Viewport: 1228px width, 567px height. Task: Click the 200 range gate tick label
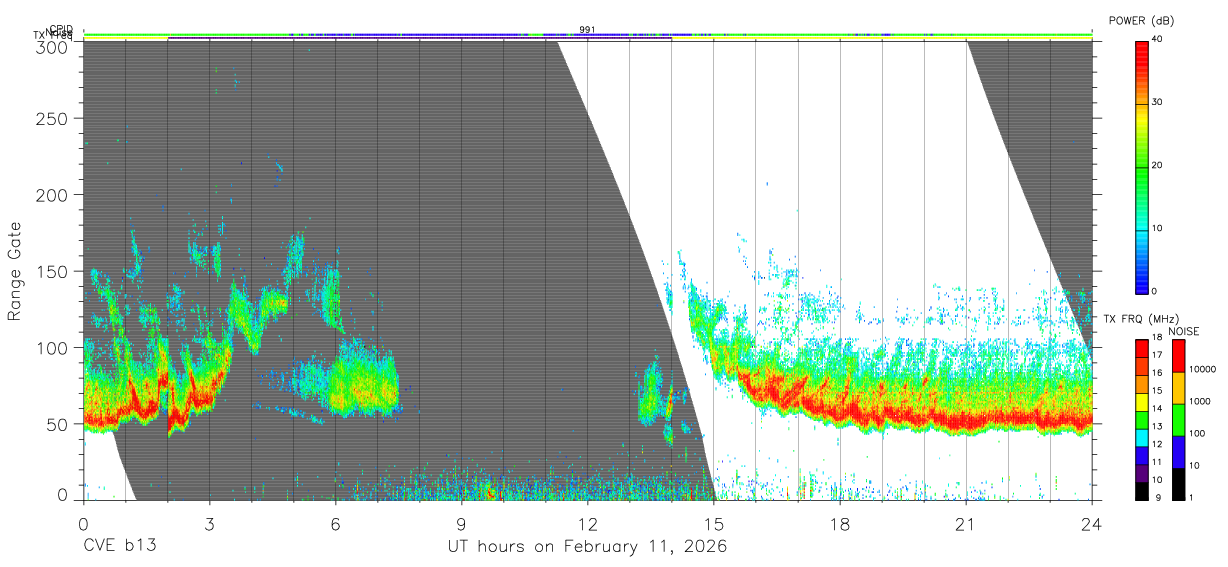(x=52, y=194)
